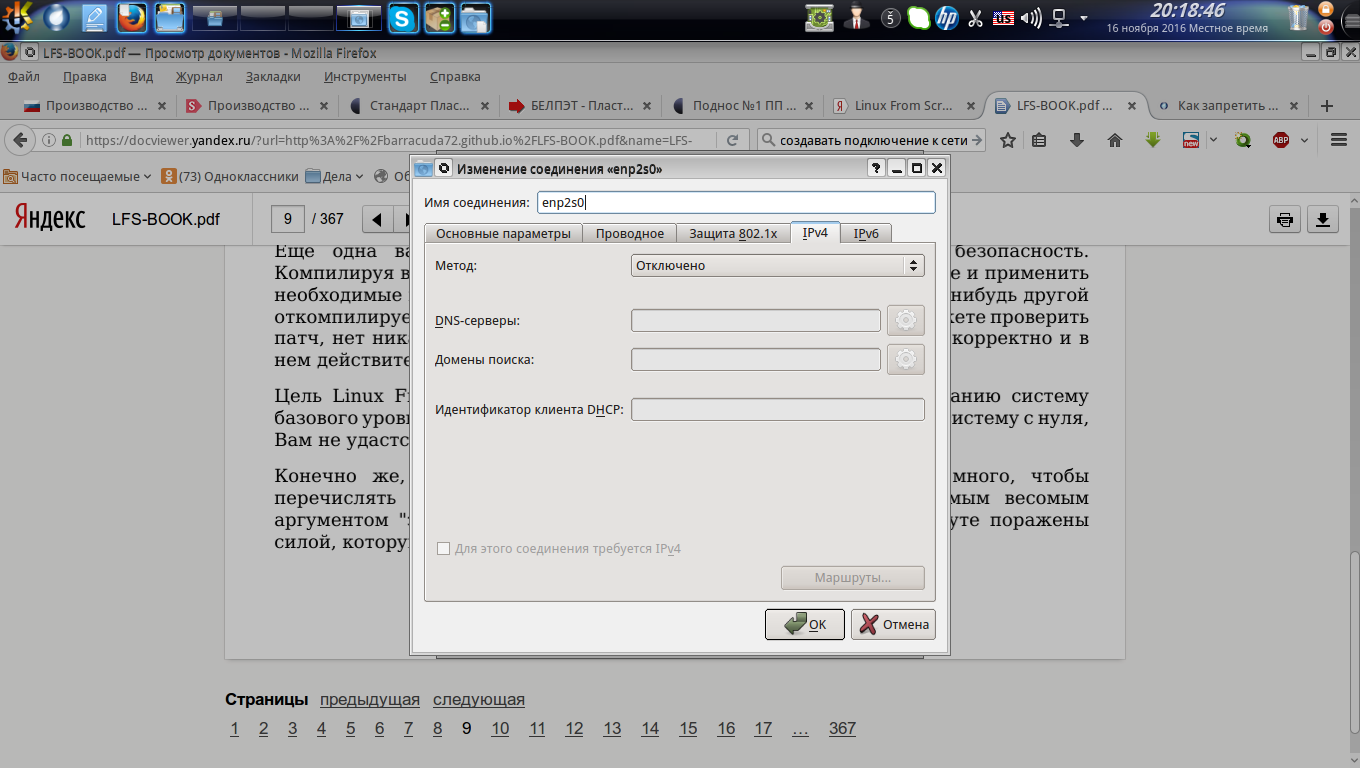
Task: Edit DNS servers with the gear button
Action: click(x=906, y=320)
